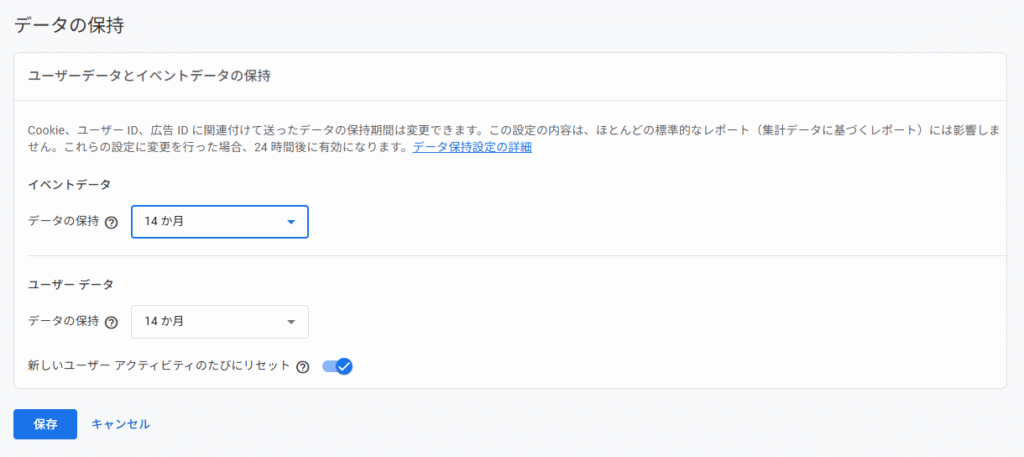Image resolution: width=1024 pixels, height=457 pixels.
Task: Click the blue checkmark knob on toggle
Action: pyautogui.click(x=344, y=367)
